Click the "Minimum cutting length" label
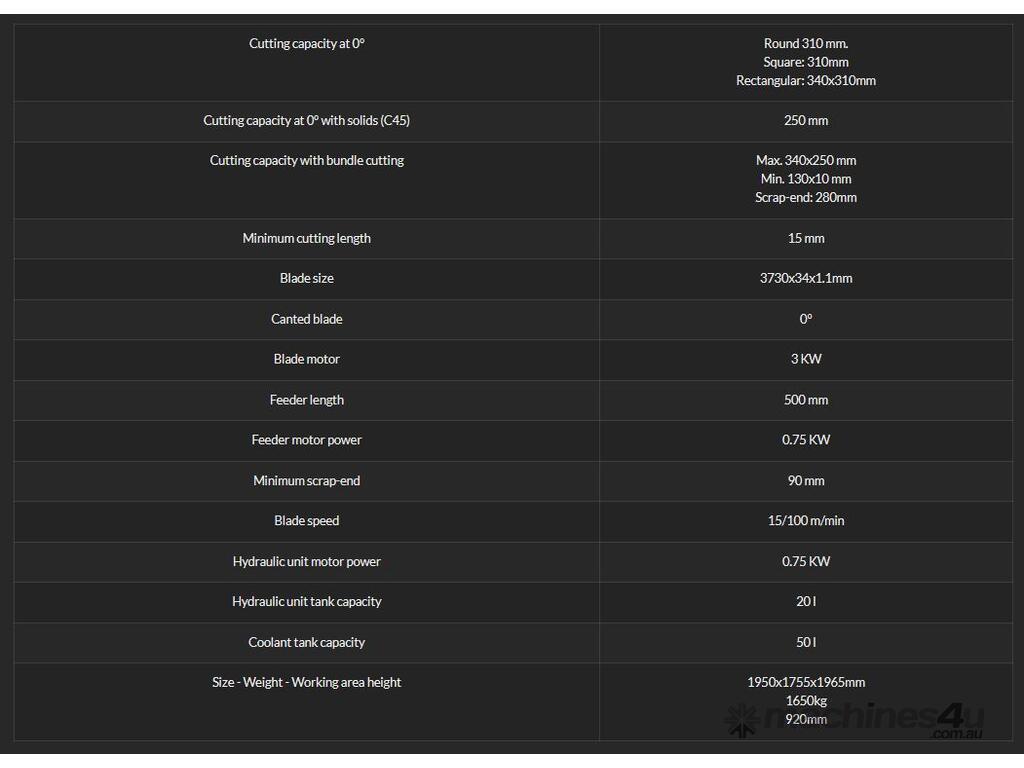 (306, 238)
